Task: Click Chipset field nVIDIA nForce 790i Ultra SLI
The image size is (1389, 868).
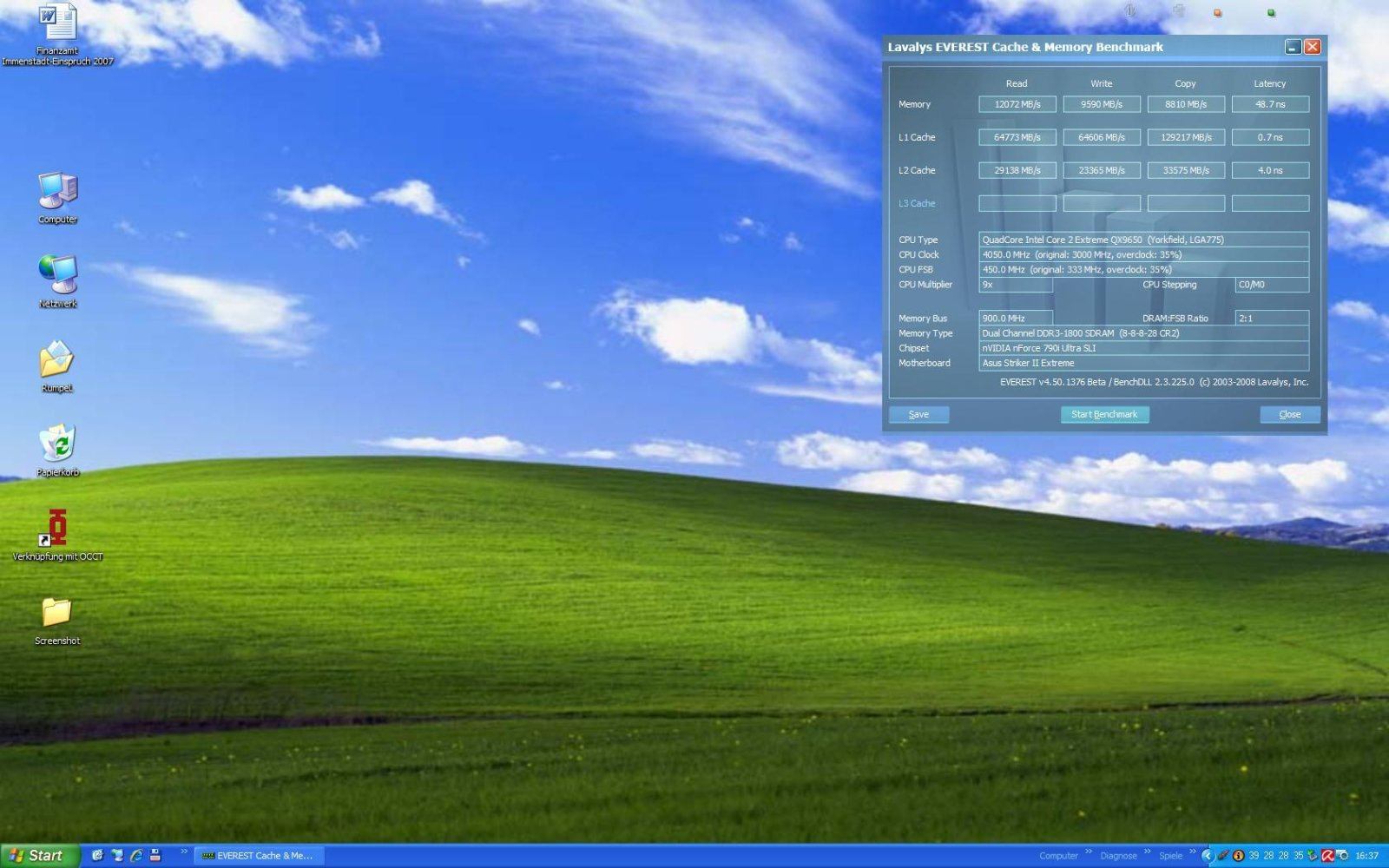Action: [x=1144, y=348]
